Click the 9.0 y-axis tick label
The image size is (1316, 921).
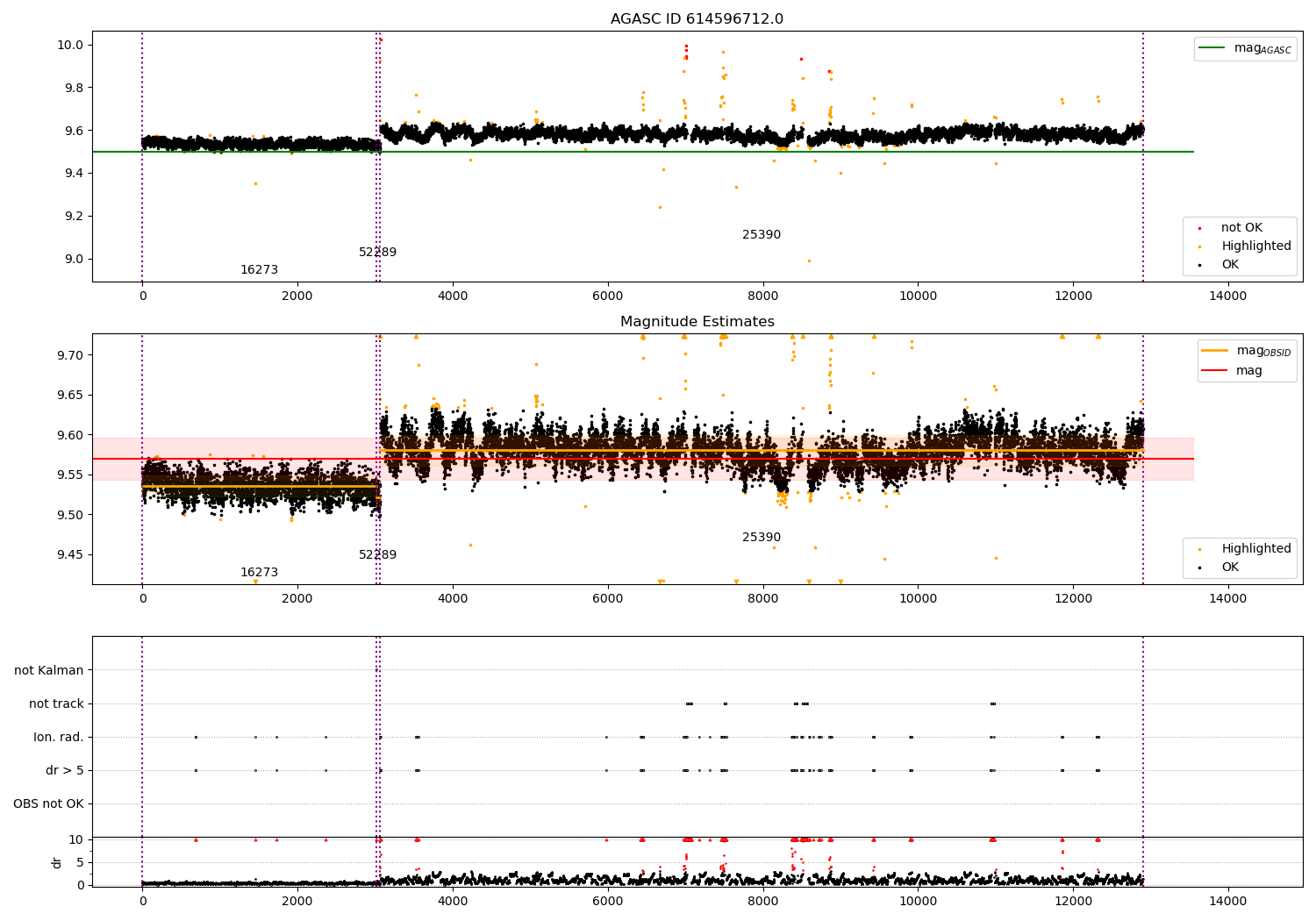pyautogui.click(x=75, y=260)
